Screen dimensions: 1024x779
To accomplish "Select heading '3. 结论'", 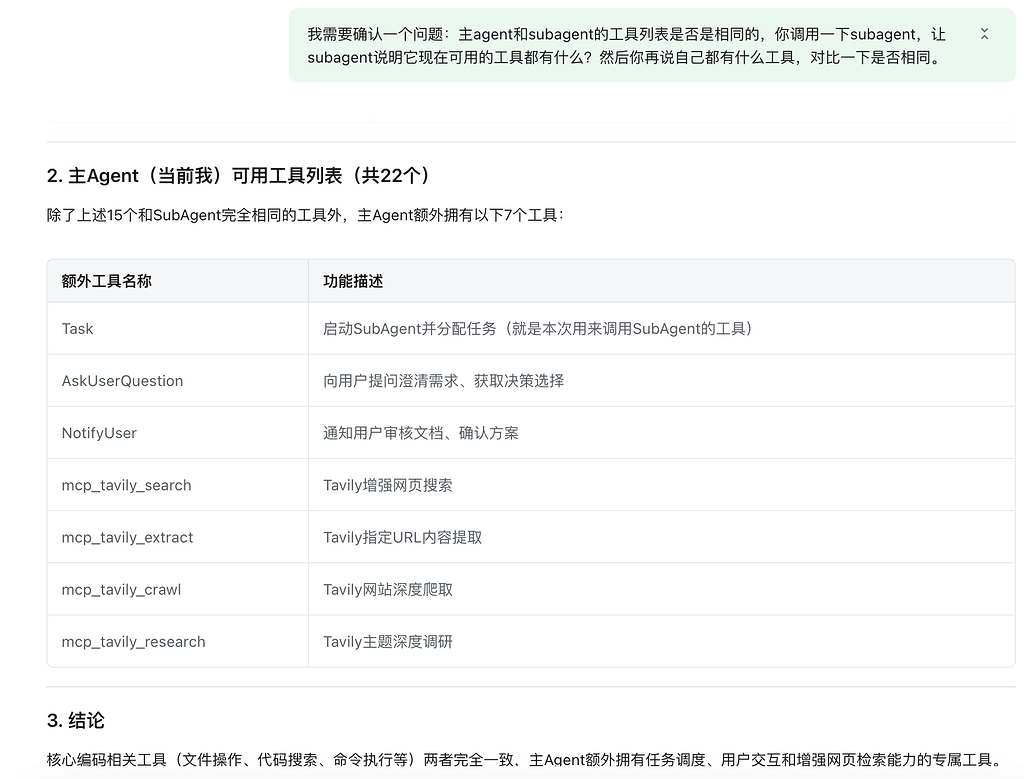I will point(76,720).
